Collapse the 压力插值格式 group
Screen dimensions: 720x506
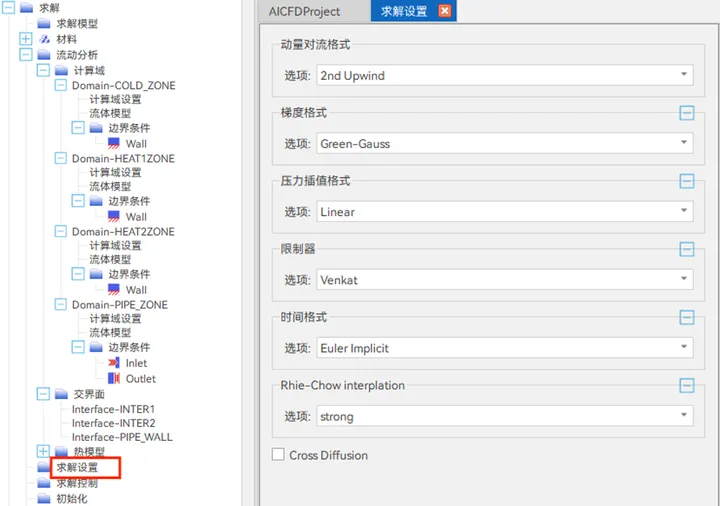[686, 181]
